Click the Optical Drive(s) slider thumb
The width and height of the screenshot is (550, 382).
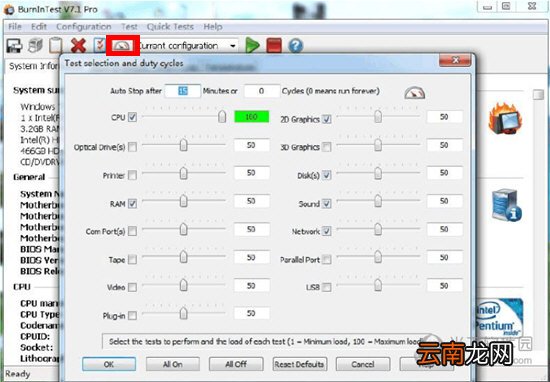tap(183, 145)
